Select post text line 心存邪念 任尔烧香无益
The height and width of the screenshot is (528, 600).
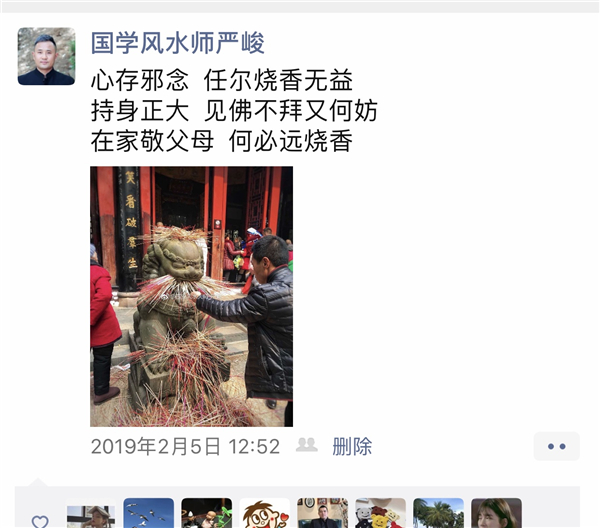(222, 80)
